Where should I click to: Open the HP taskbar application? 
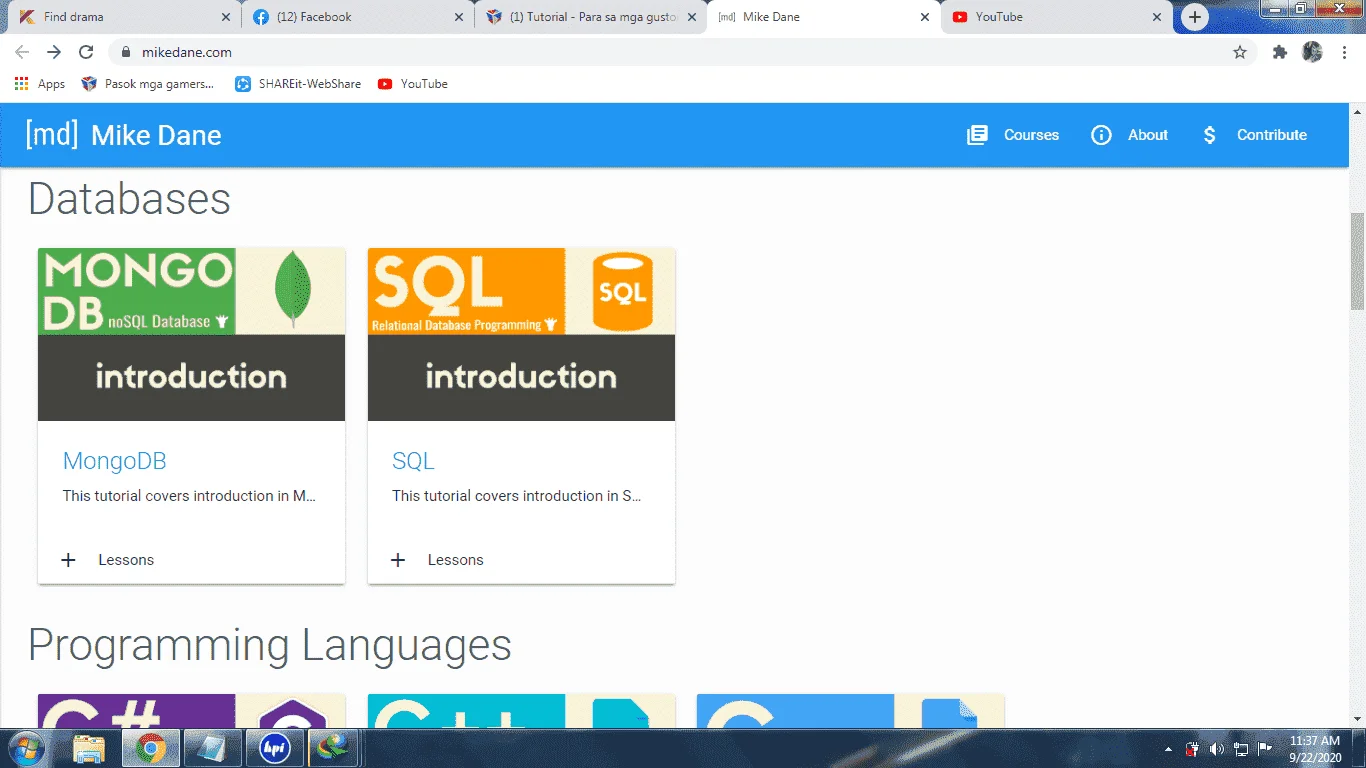tap(274, 748)
